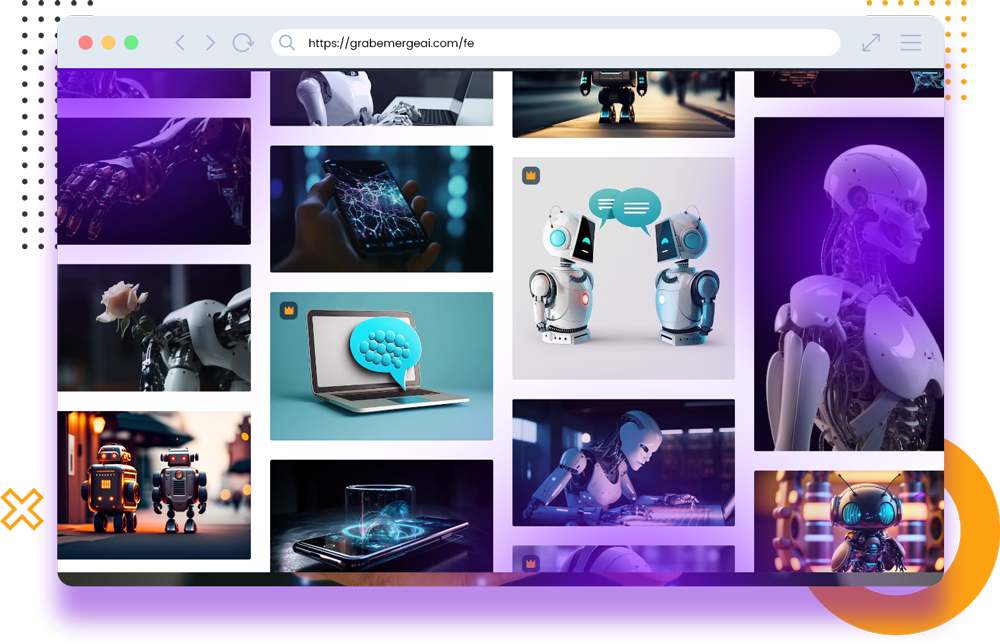Image resolution: width=1000 pixels, height=643 pixels.
Task: Click the browser back arrow
Action: click(180, 43)
